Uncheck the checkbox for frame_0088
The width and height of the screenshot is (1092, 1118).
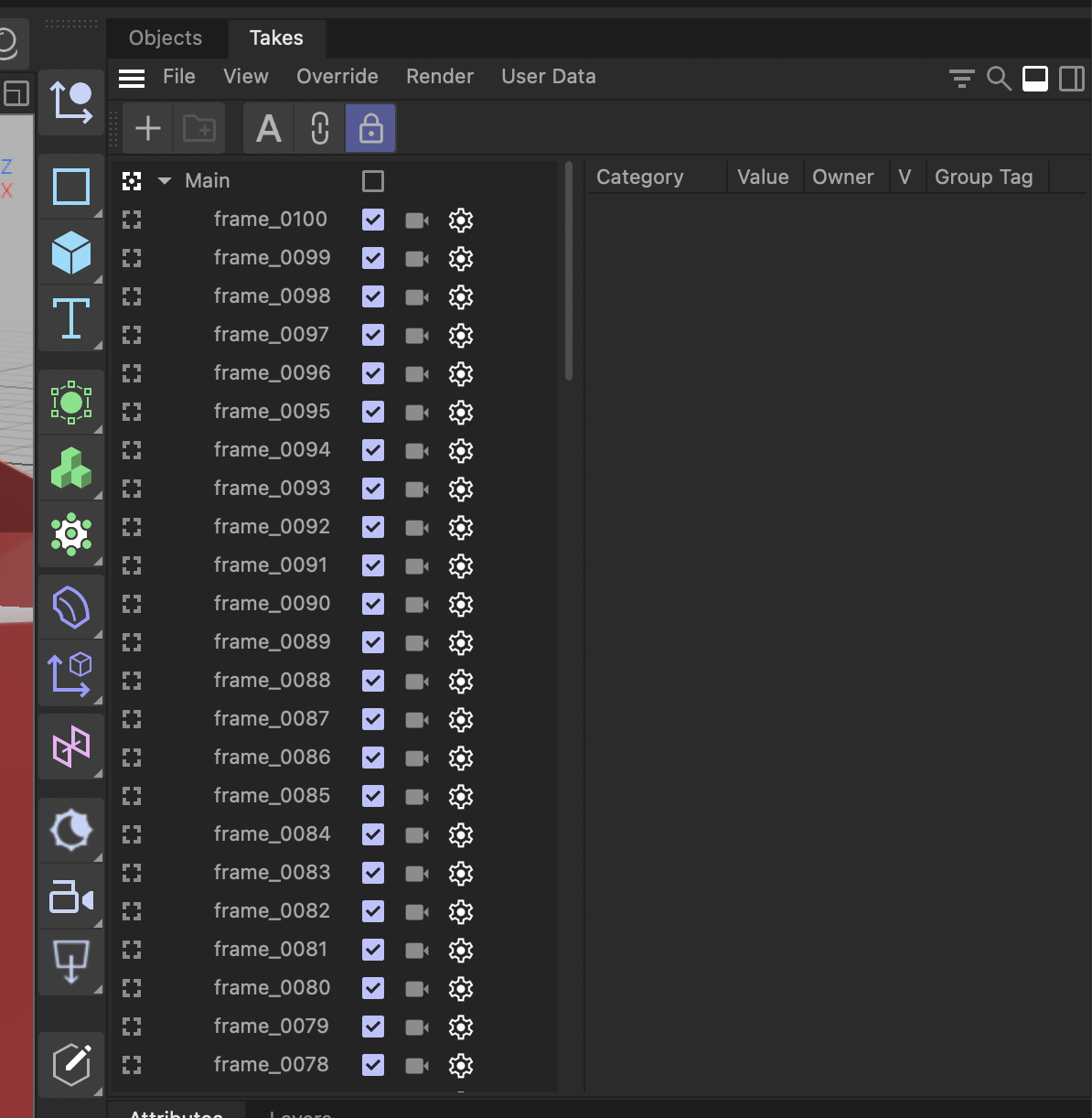[x=372, y=681]
